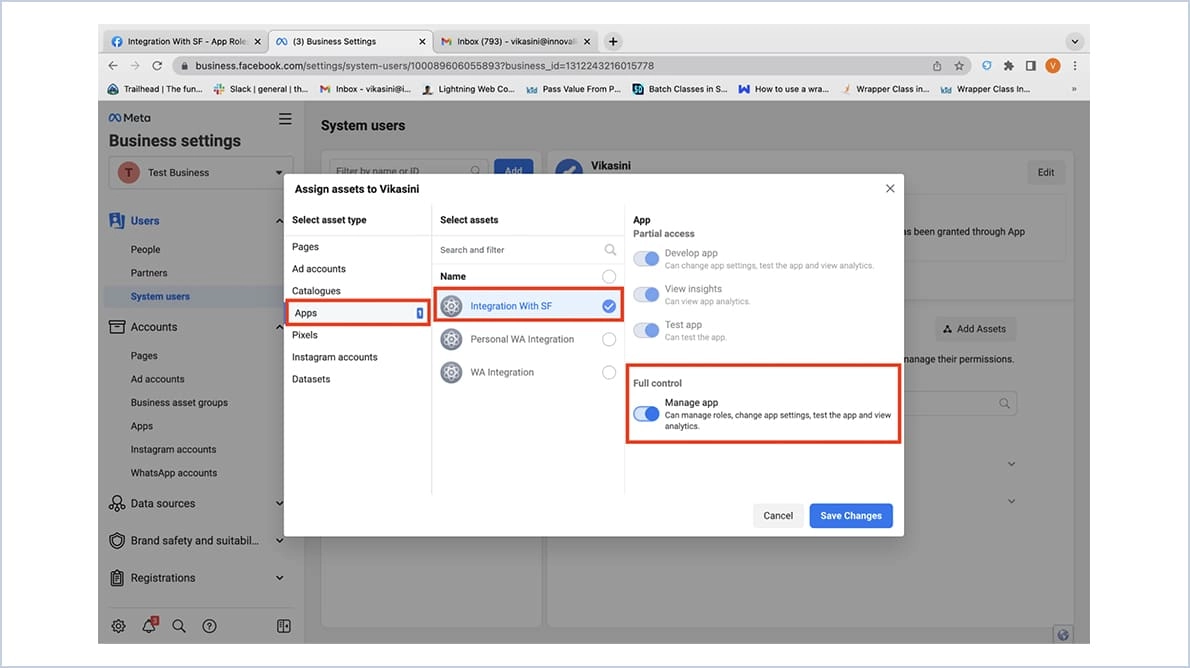Close the Assign assets dialog
This screenshot has height=668, width=1190.
click(x=890, y=188)
